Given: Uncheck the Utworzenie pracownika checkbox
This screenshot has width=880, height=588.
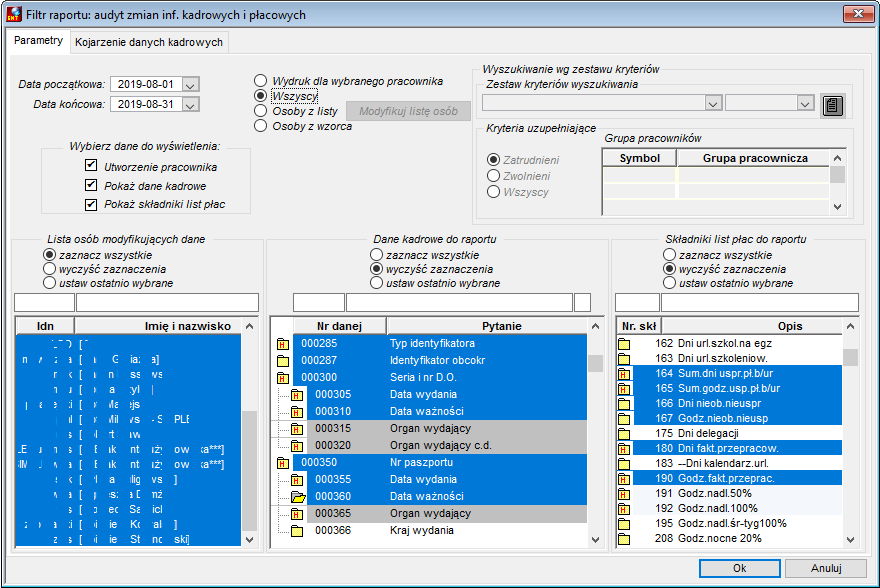Looking at the screenshot, I should click(x=91, y=166).
